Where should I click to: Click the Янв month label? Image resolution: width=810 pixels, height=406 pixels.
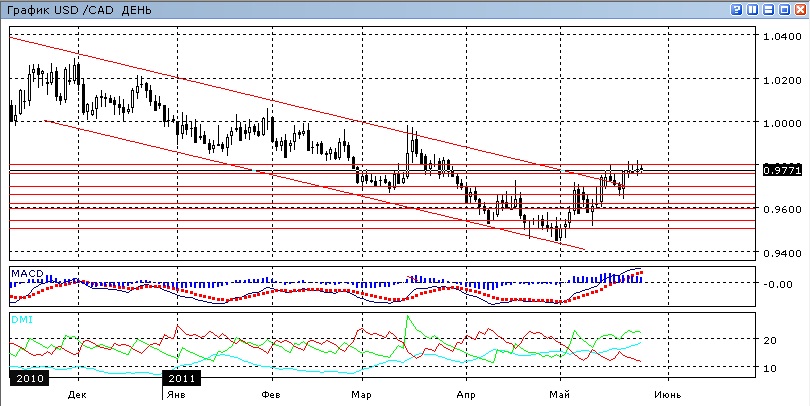[177, 395]
